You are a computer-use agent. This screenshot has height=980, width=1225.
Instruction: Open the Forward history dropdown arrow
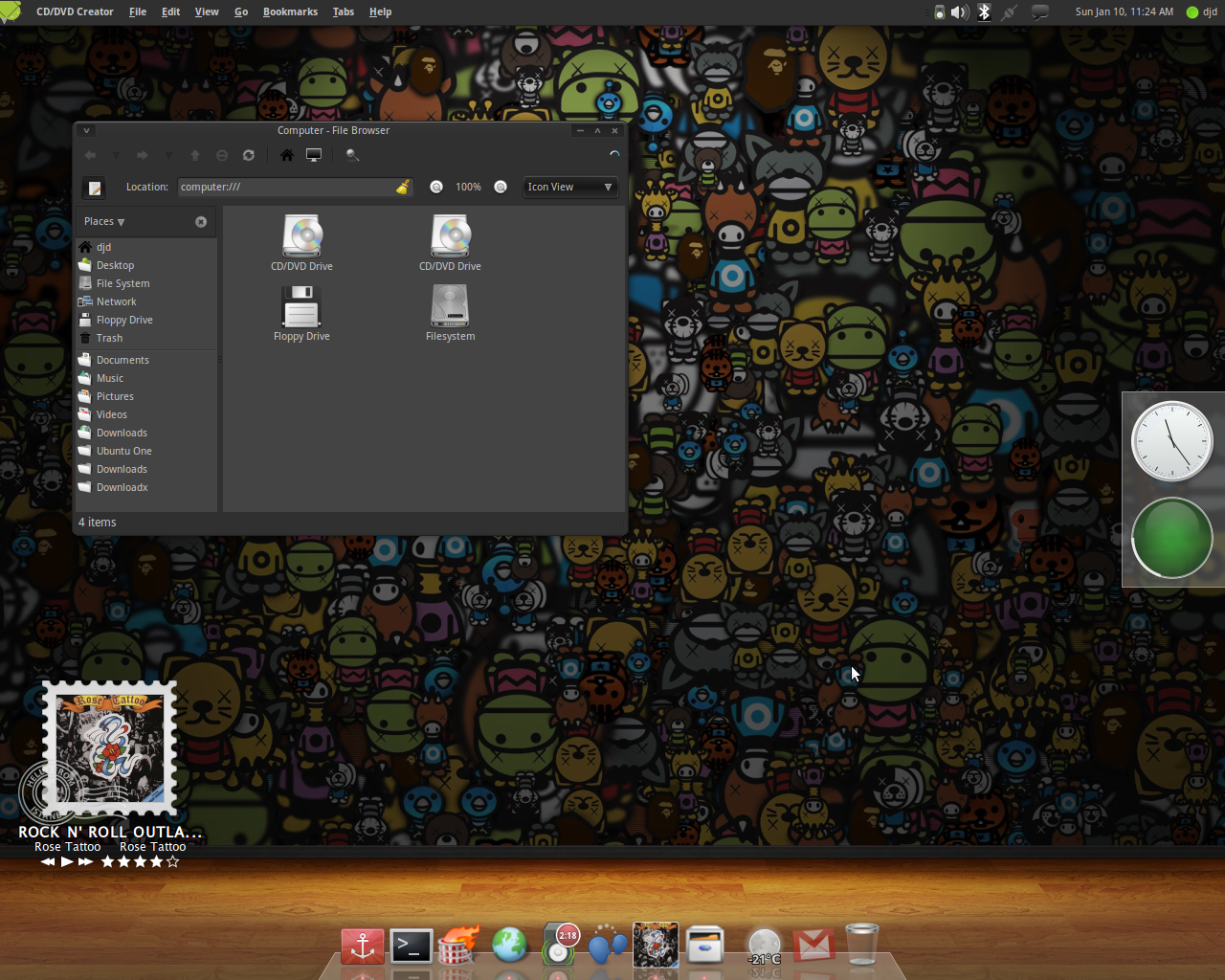tap(168, 155)
